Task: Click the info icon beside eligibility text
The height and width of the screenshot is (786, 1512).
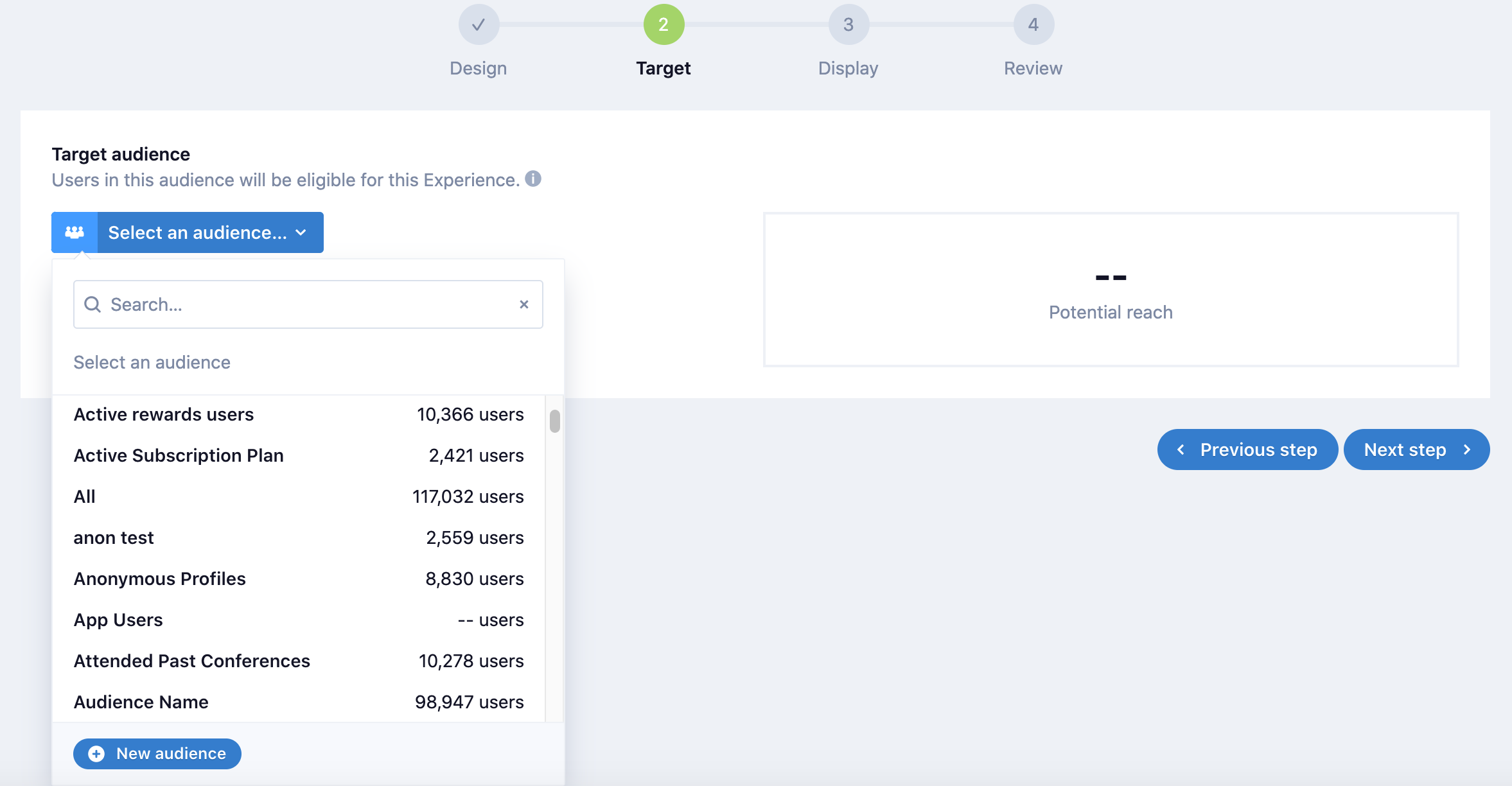Action: [533, 179]
